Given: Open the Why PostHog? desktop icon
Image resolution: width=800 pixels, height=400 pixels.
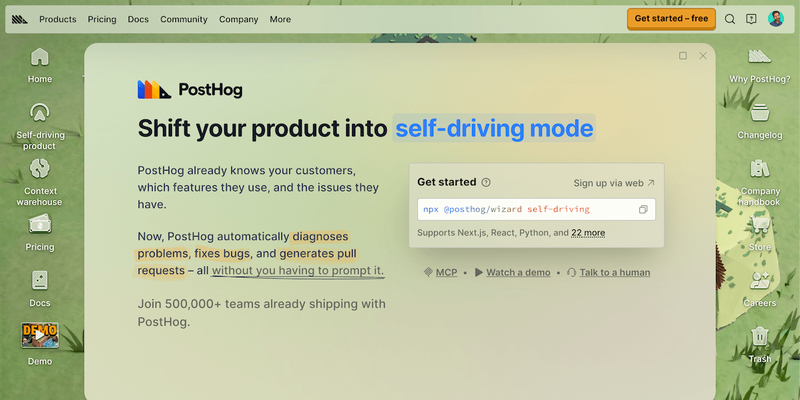Looking at the screenshot, I should [x=760, y=65].
